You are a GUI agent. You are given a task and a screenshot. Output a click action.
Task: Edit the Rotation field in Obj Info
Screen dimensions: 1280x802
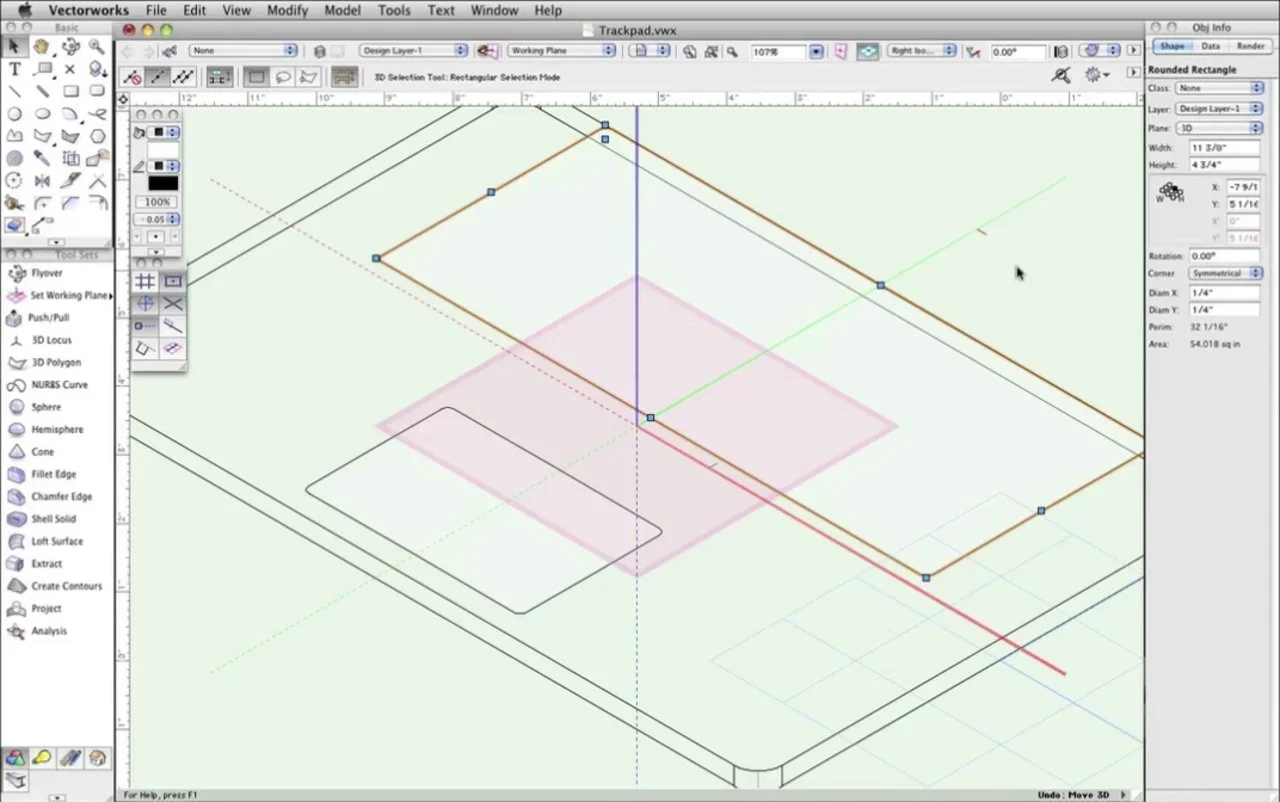1224,256
